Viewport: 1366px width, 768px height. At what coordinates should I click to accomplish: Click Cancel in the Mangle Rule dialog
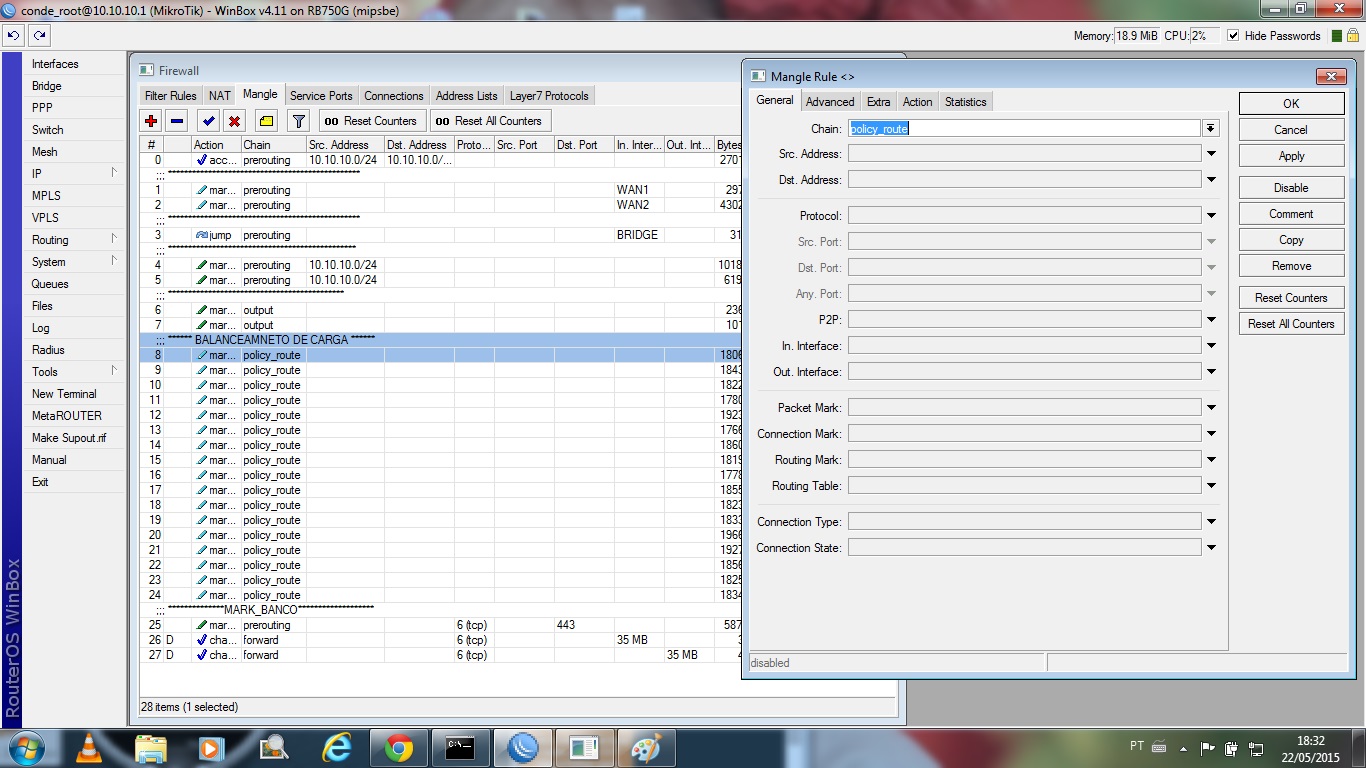point(1291,130)
